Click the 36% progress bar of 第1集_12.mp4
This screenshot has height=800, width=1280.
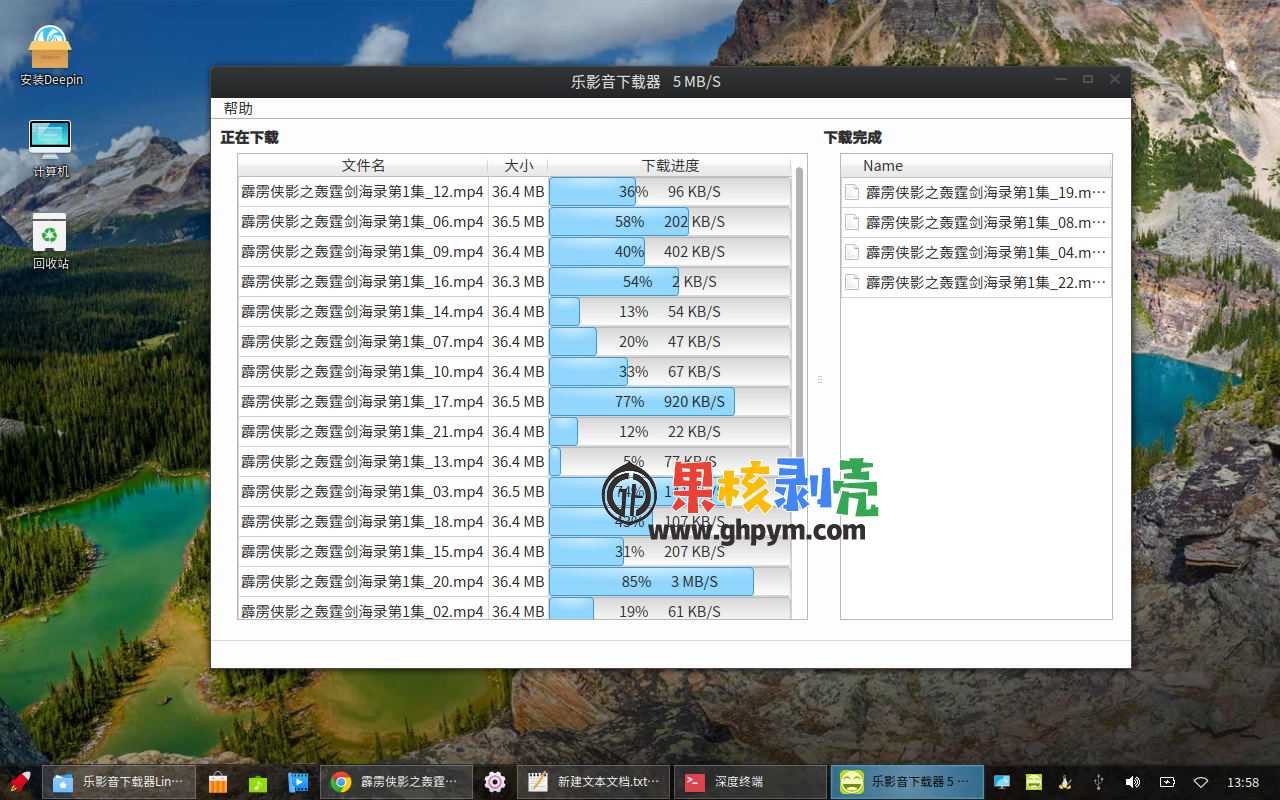(x=670, y=192)
